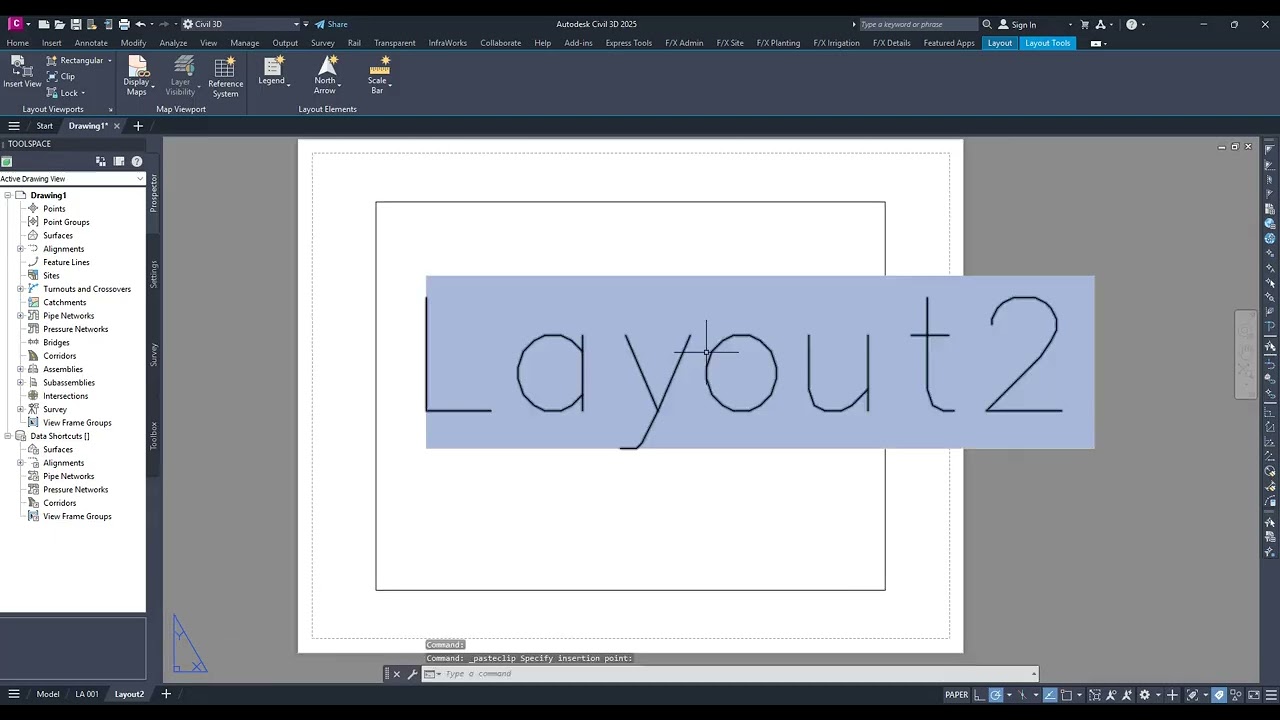Image resolution: width=1280 pixels, height=720 pixels.
Task: Expand the Survey tree node
Action: pyautogui.click(x=20, y=409)
